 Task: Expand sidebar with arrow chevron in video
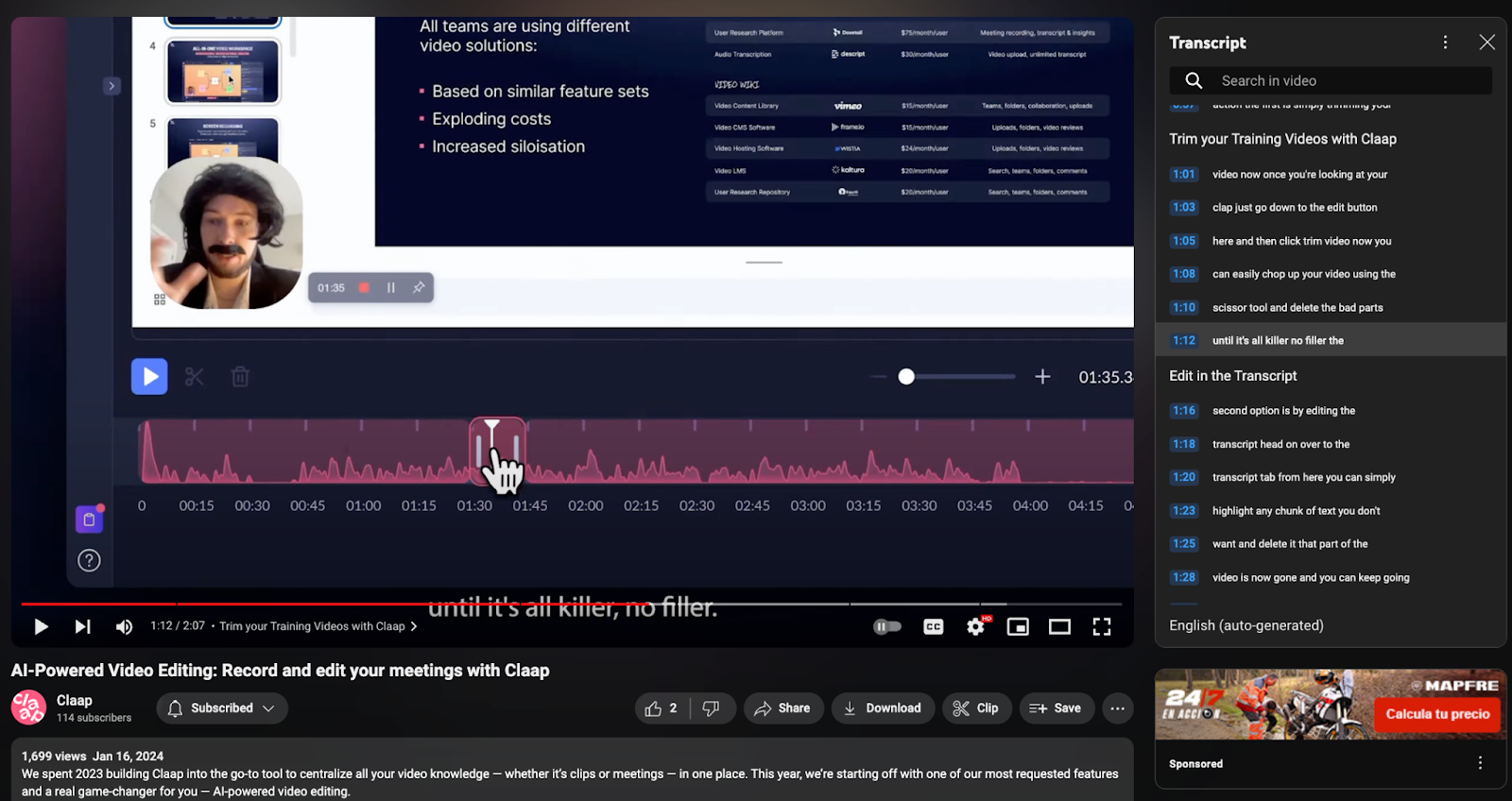pyautogui.click(x=112, y=86)
